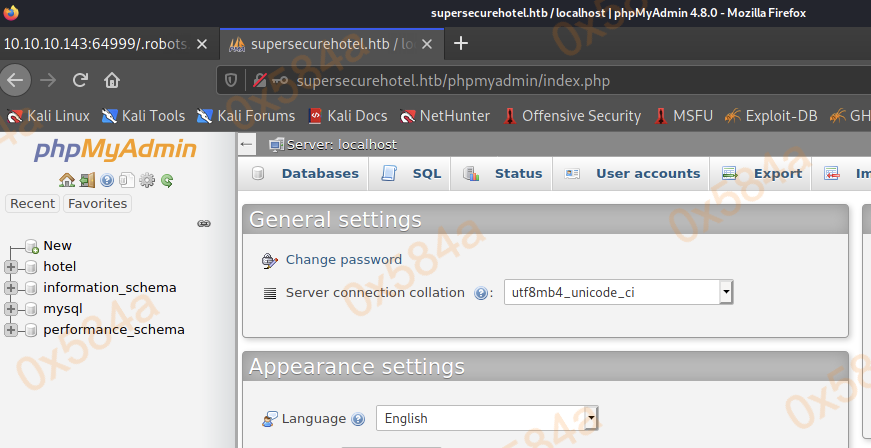Image resolution: width=871 pixels, height=448 pixels.
Task: Click the phpMyAdmin Home icon
Action: (x=67, y=181)
